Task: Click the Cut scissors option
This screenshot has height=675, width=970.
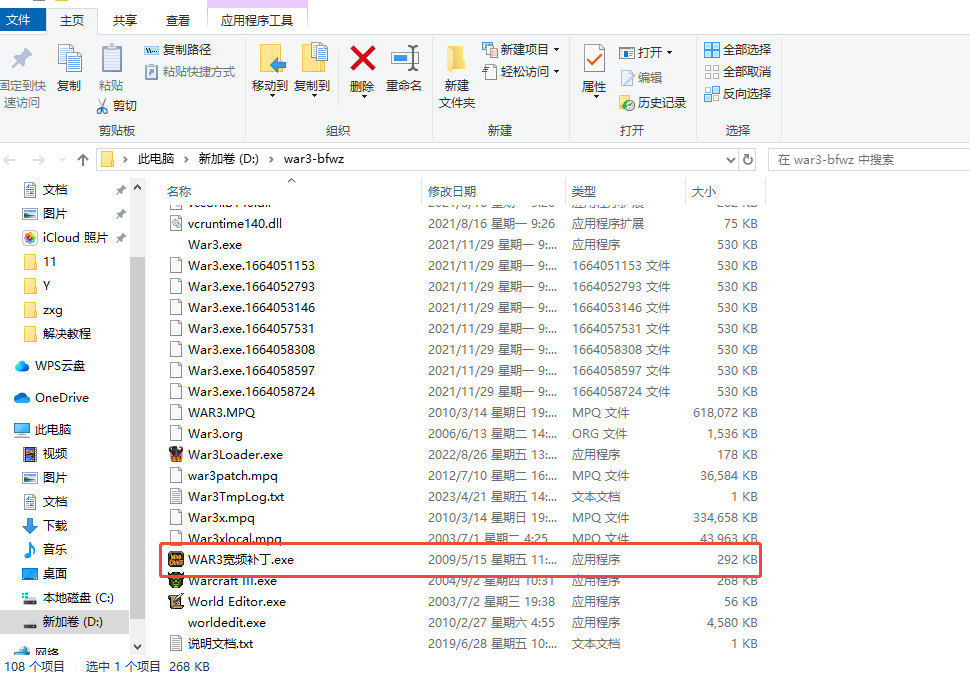Action: (x=117, y=106)
